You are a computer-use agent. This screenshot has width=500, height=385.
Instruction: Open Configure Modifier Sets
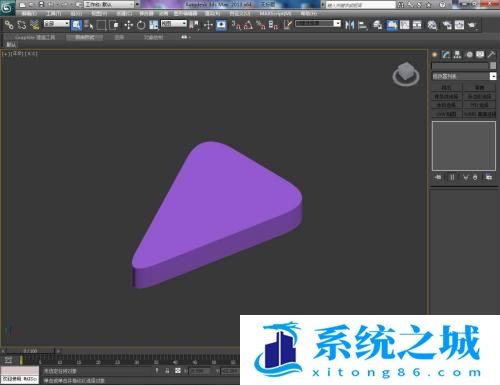pos(489,177)
